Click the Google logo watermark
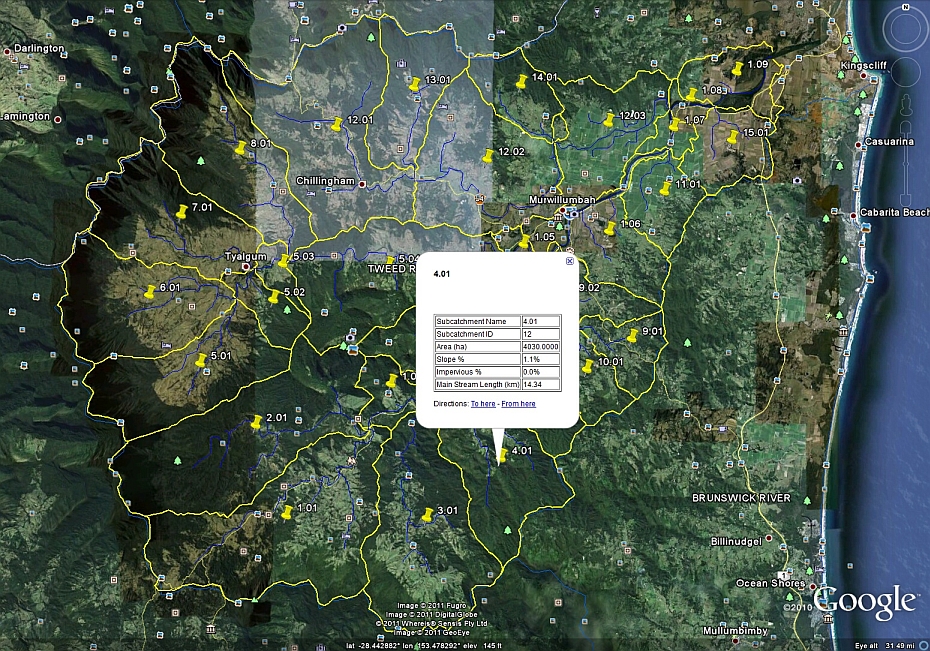The image size is (930, 651). [x=866, y=601]
